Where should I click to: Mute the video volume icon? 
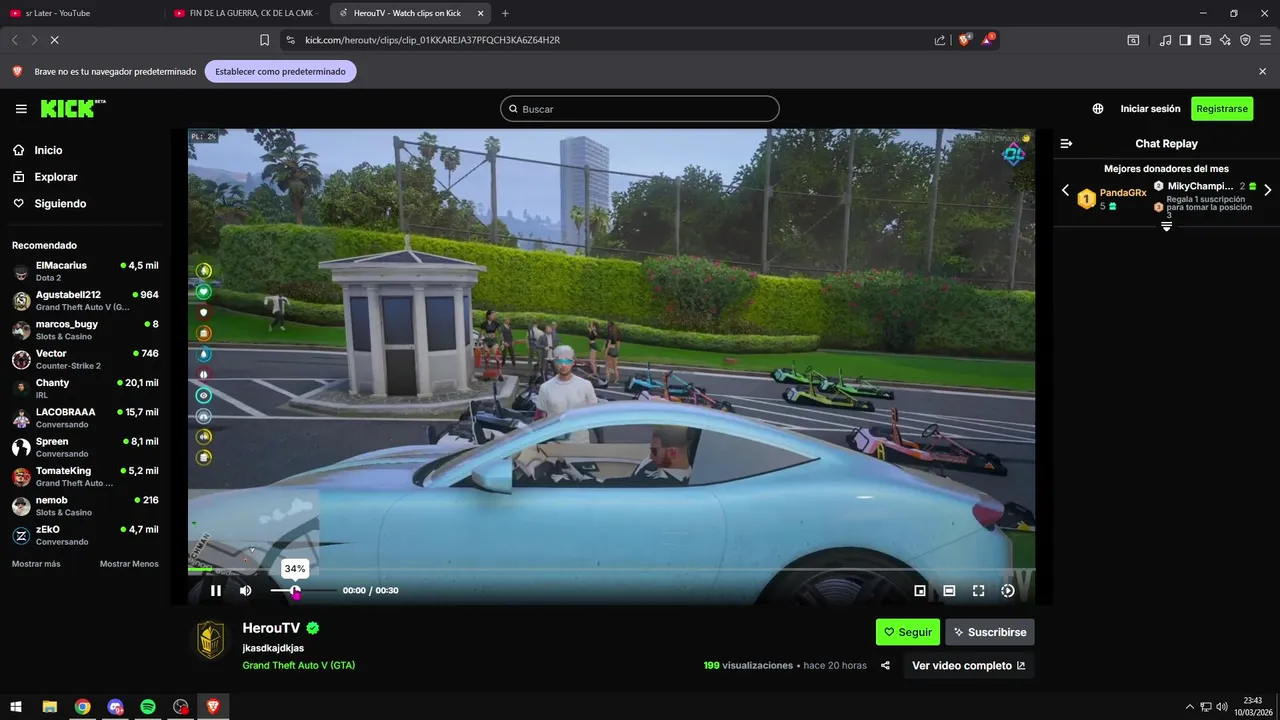point(246,591)
